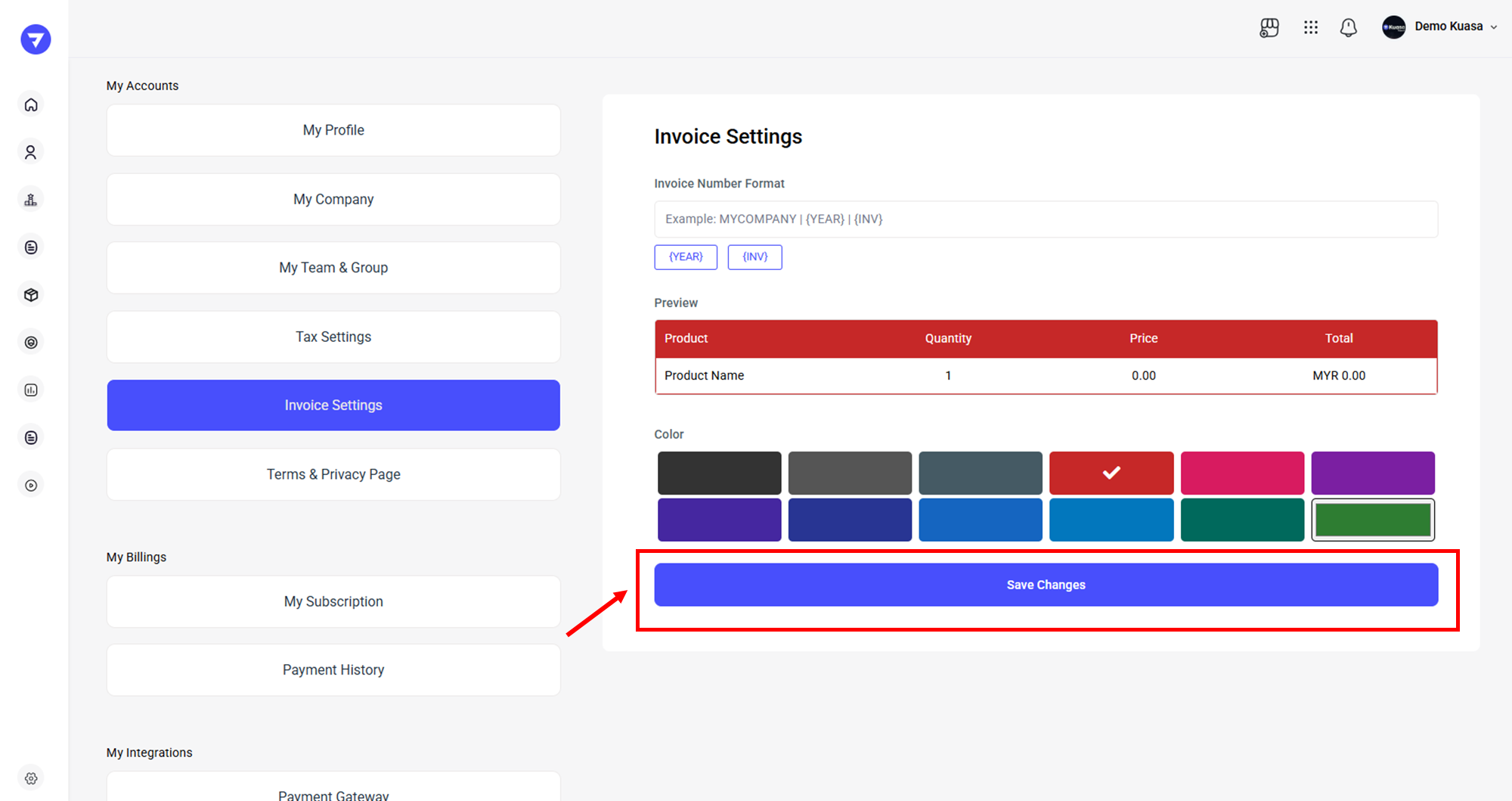Click the notifications bell icon
The width and height of the screenshot is (1512, 801).
tap(1348, 28)
